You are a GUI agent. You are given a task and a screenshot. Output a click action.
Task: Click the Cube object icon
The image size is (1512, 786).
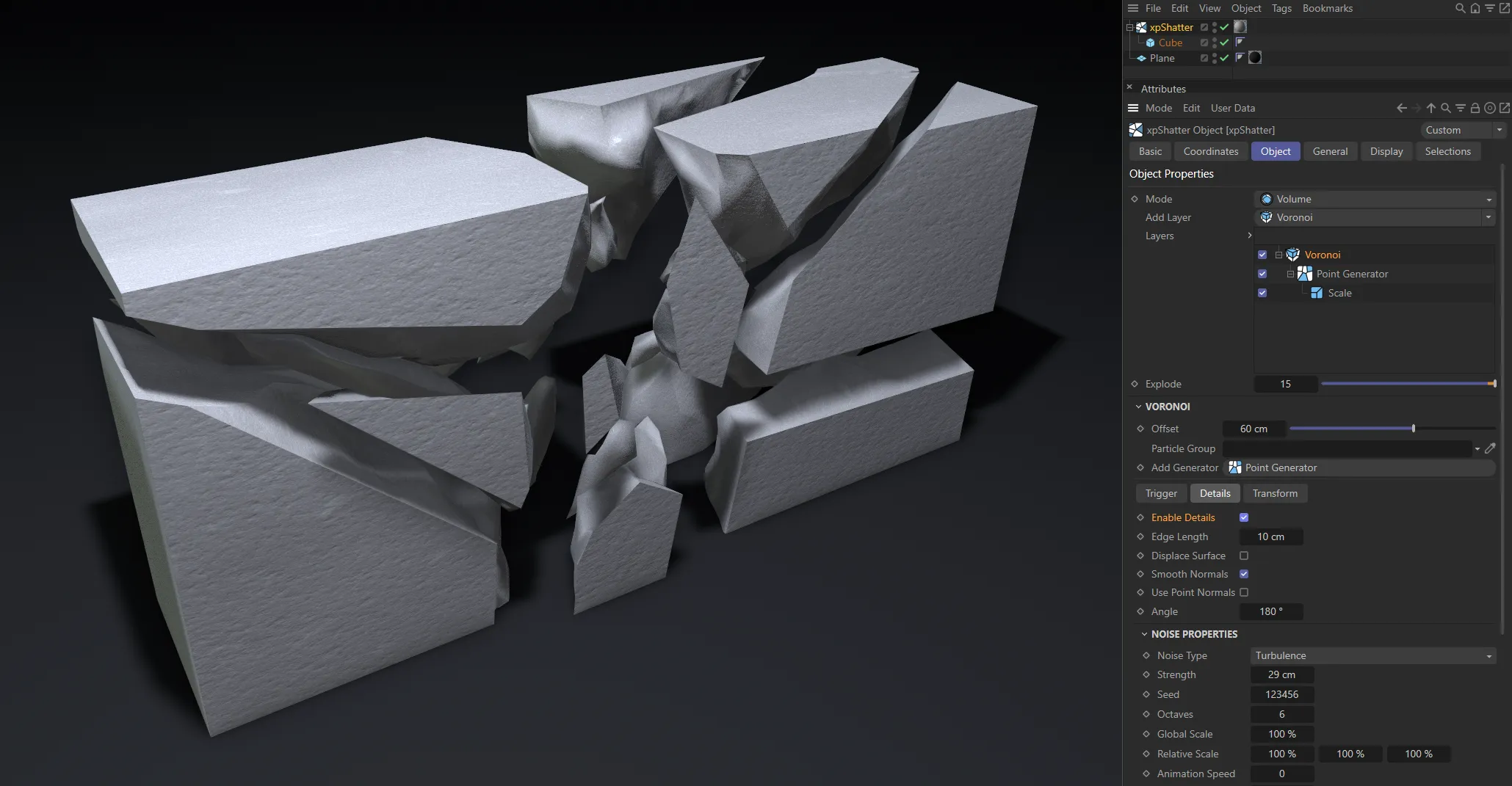[x=1150, y=43]
